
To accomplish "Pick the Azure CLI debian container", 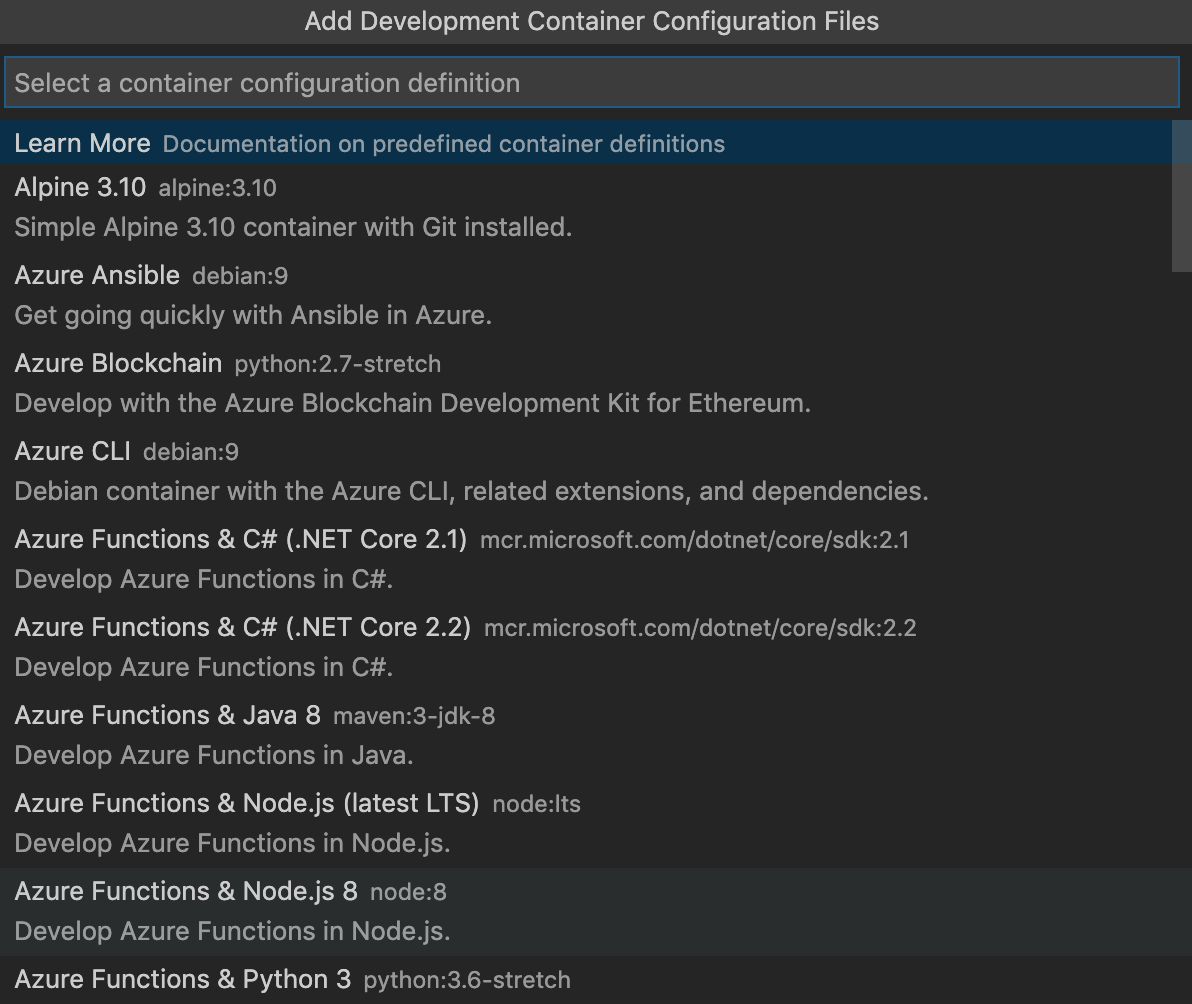I will click(x=71, y=451).
